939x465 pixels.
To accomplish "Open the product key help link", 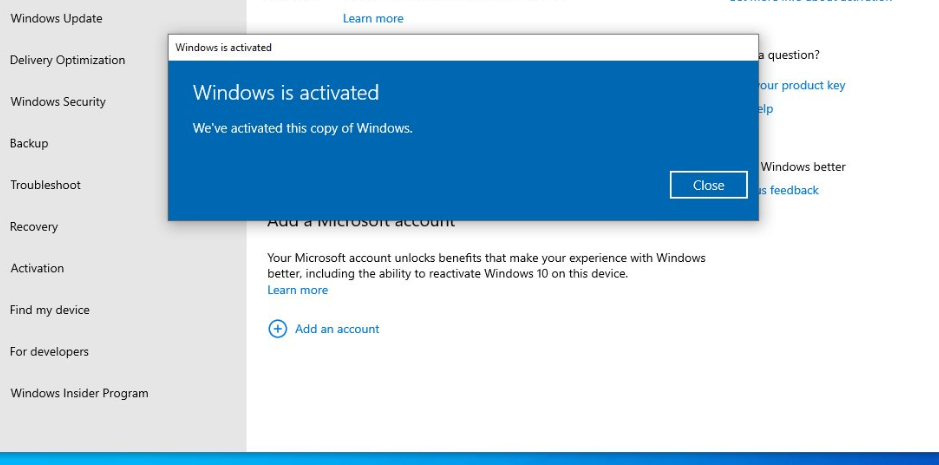I will [802, 86].
